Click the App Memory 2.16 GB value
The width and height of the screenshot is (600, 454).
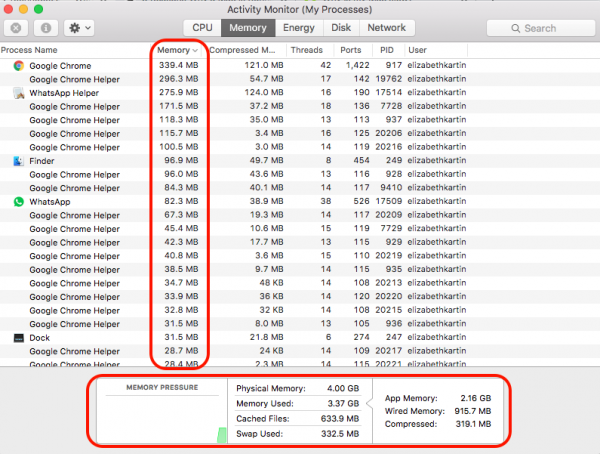(476, 398)
